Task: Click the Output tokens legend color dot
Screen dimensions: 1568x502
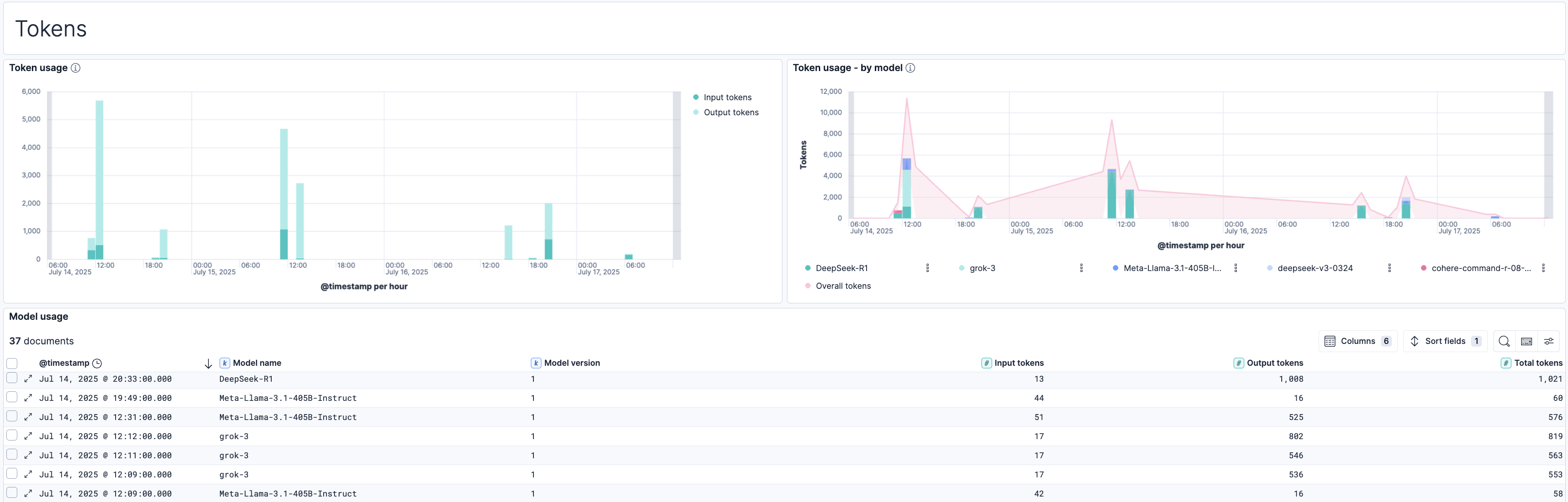Action: pyautogui.click(x=696, y=112)
